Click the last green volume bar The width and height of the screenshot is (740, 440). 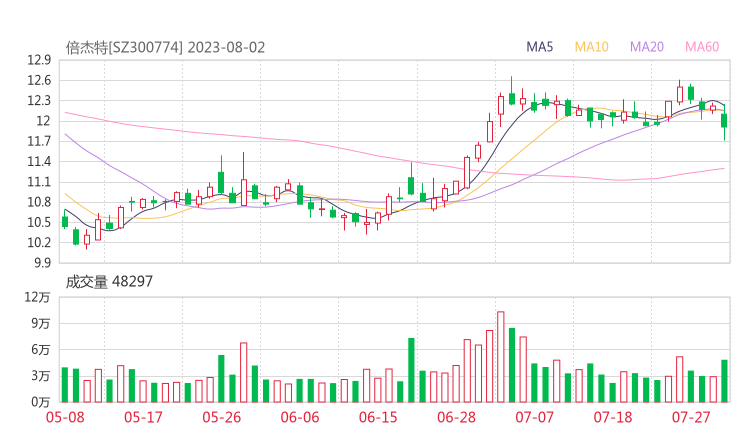(724, 381)
